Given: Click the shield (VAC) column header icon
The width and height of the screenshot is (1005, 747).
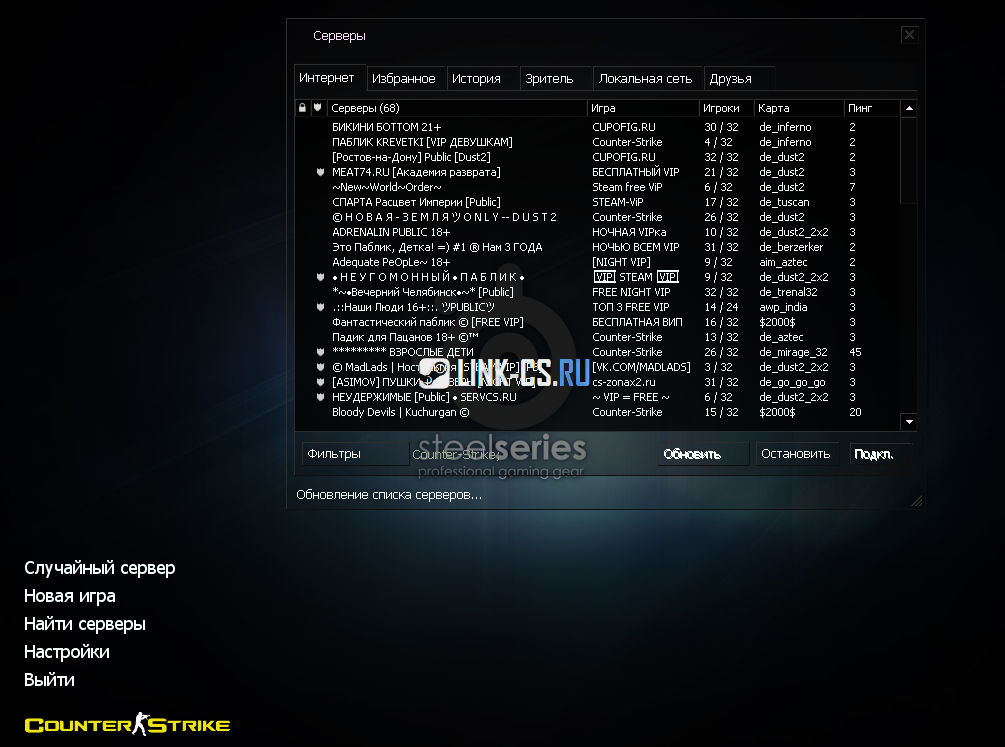Looking at the screenshot, I should 318,108.
